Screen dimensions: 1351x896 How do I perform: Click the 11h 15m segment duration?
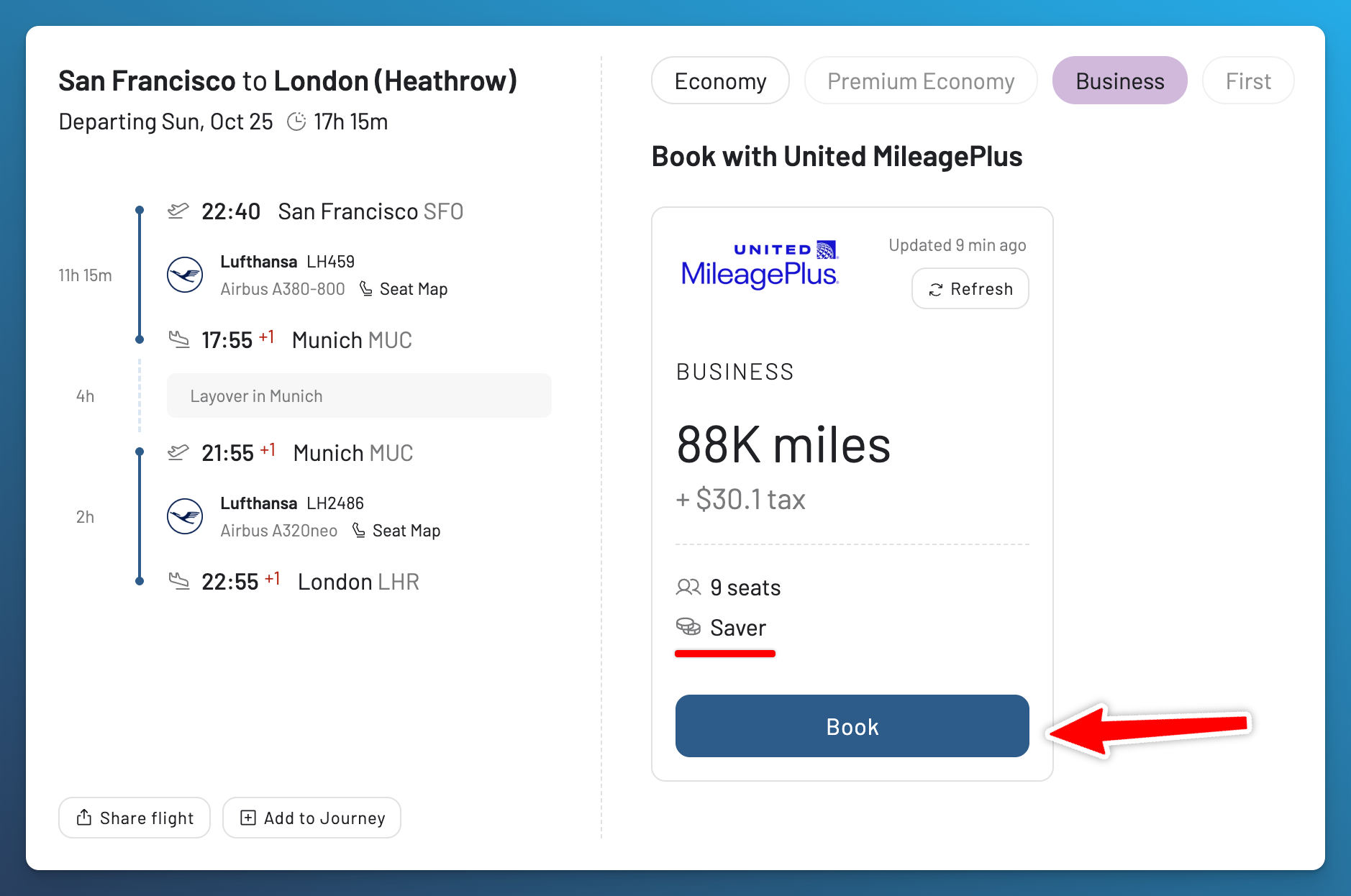(x=85, y=275)
